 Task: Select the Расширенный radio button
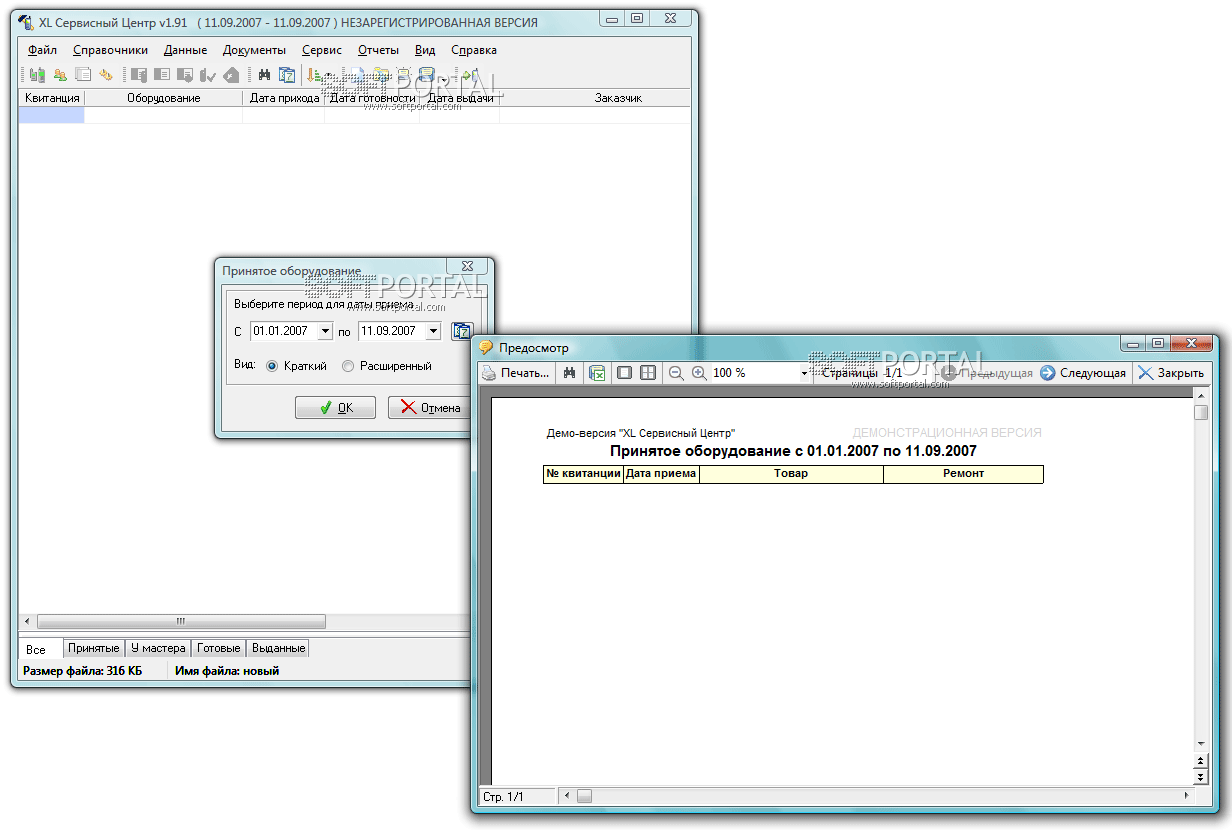tap(348, 366)
